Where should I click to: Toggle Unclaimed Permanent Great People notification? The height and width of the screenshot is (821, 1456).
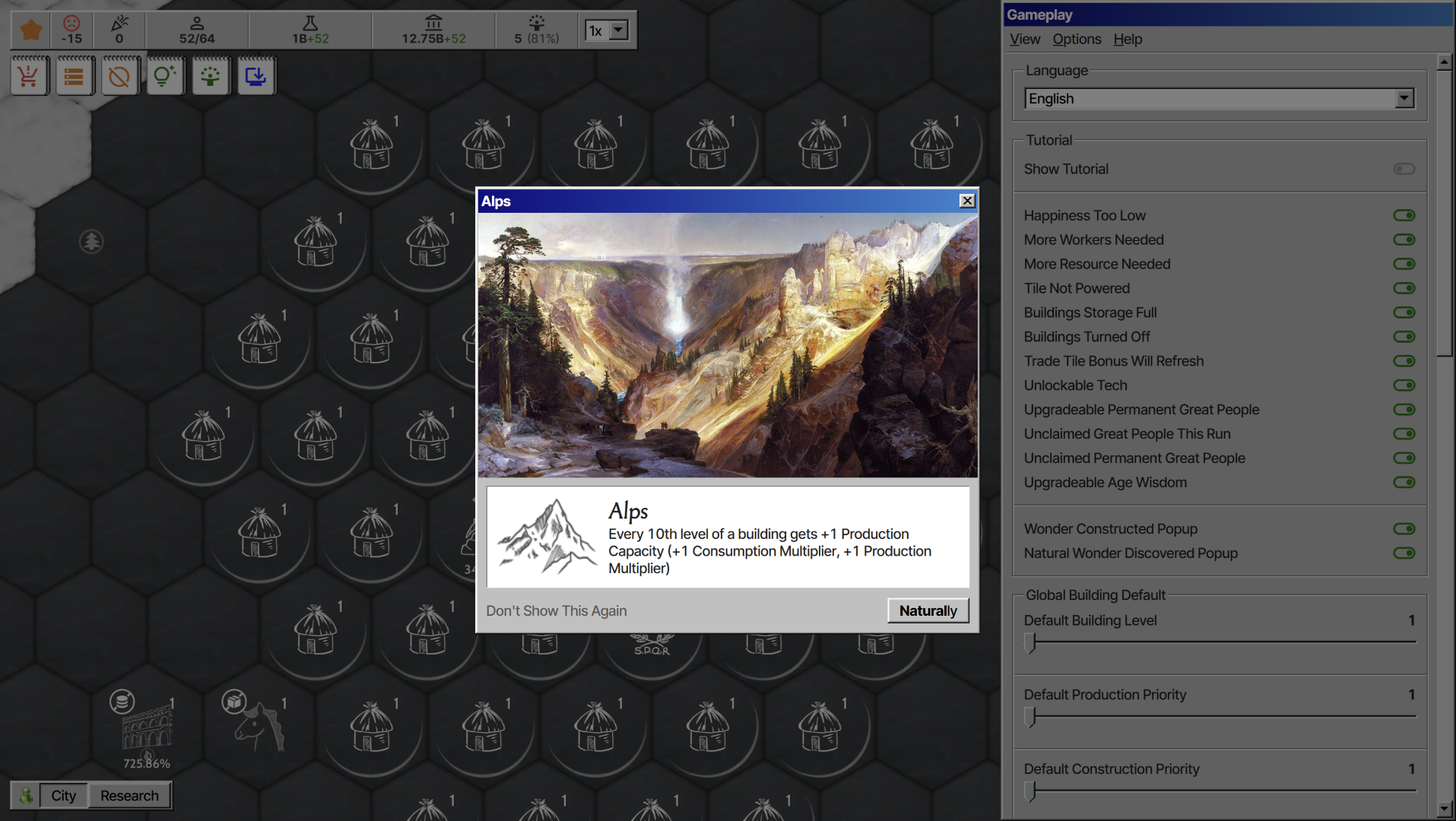1404,458
